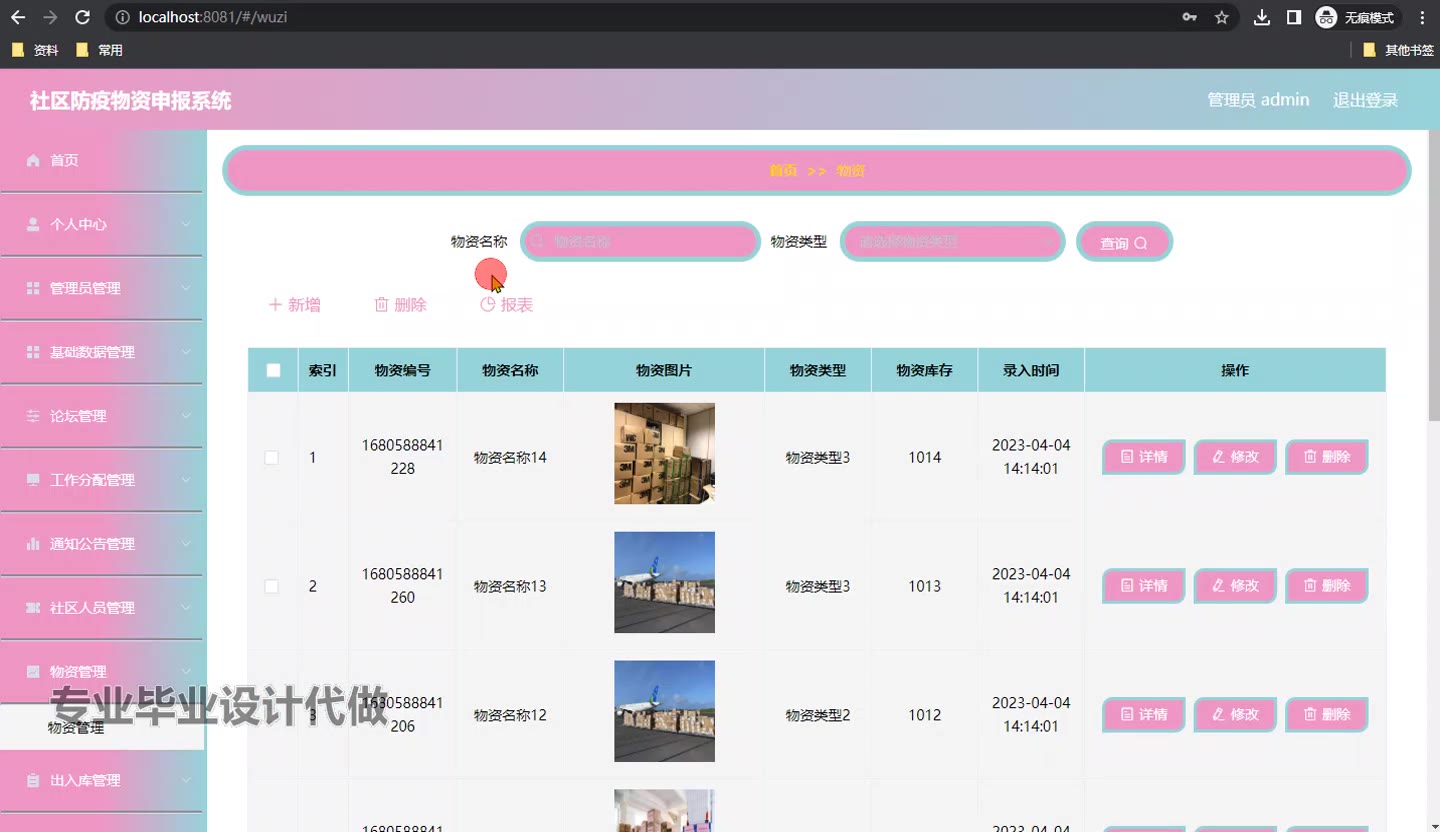Open the 报表 report button

506,305
